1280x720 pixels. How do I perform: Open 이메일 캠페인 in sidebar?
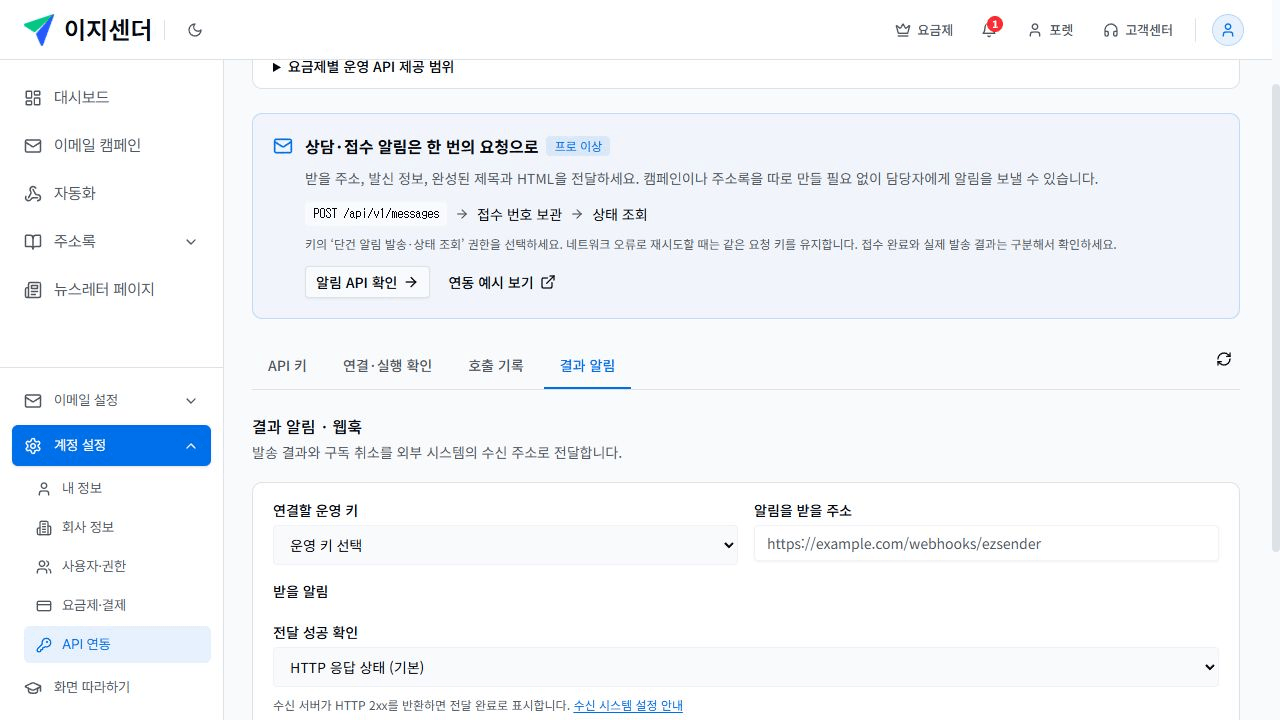tap(111, 145)
